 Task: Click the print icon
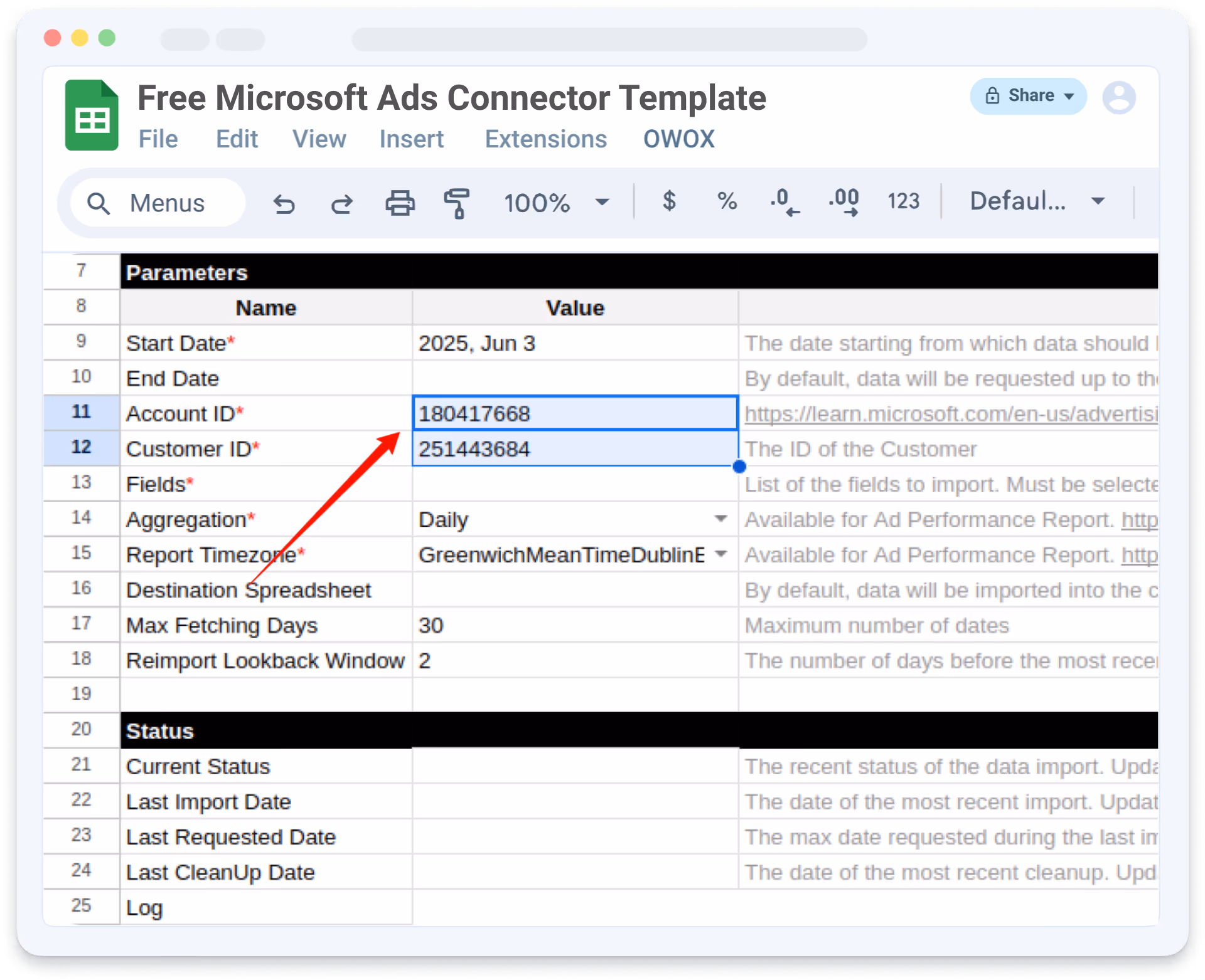click(400, 203)
